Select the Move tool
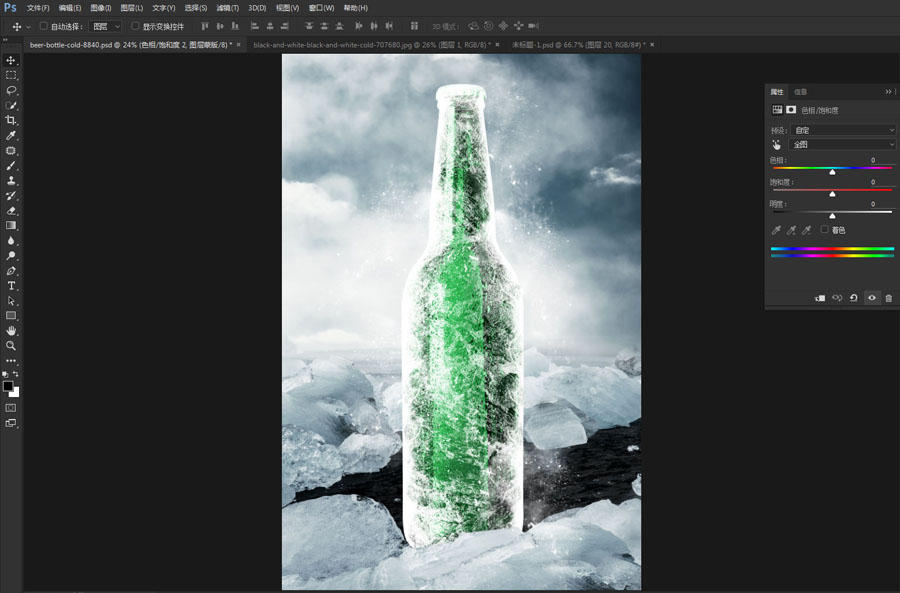Screen dimensions: 900x593 (x=12, y=60)
